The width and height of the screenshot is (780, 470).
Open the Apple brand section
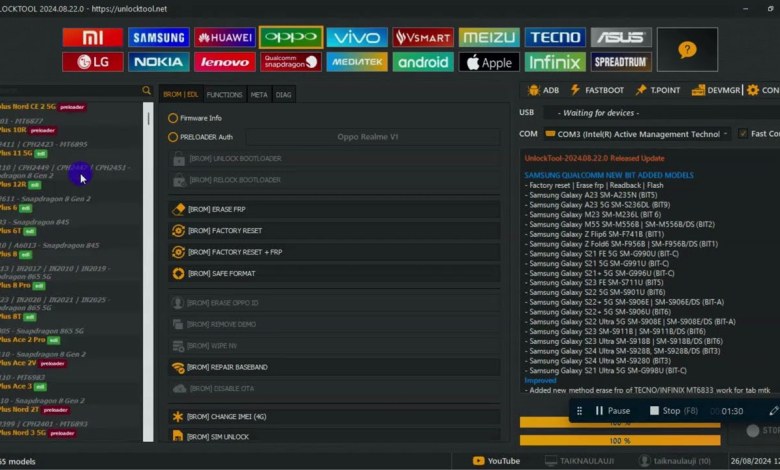489,62
